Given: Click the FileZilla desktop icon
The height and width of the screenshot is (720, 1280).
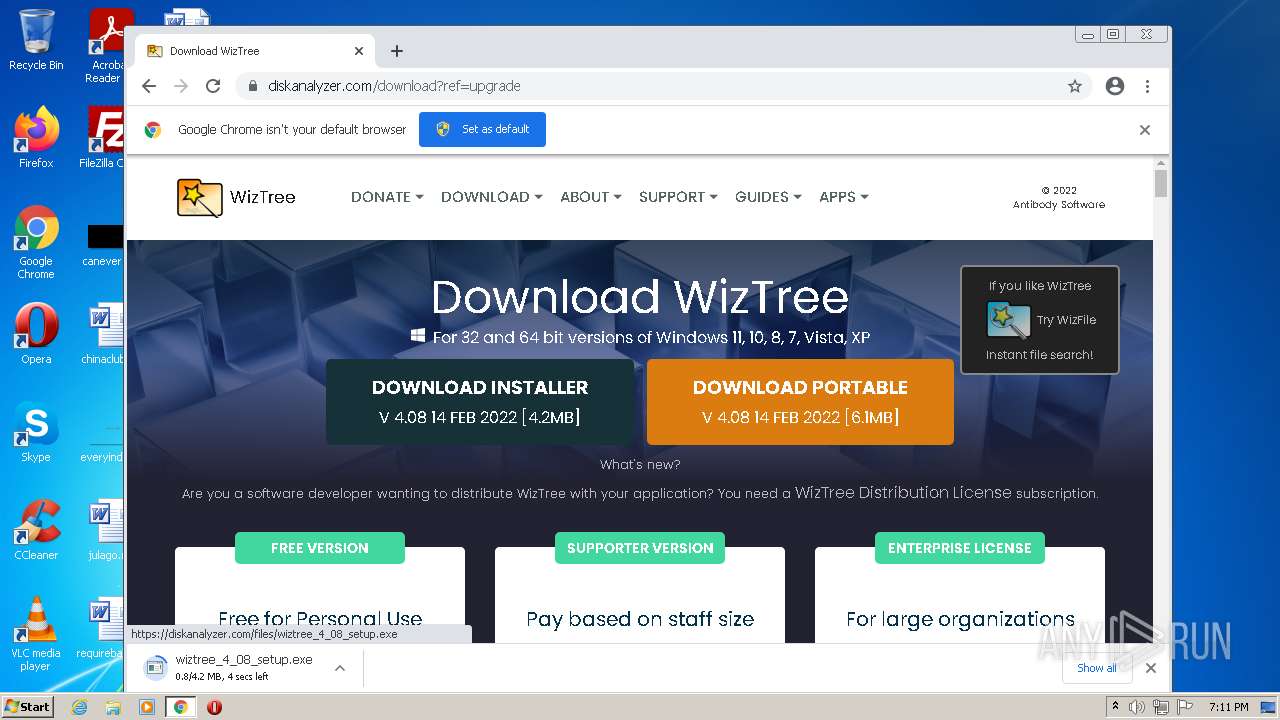Looking at the screenshot, I should (x=102, y=137).
